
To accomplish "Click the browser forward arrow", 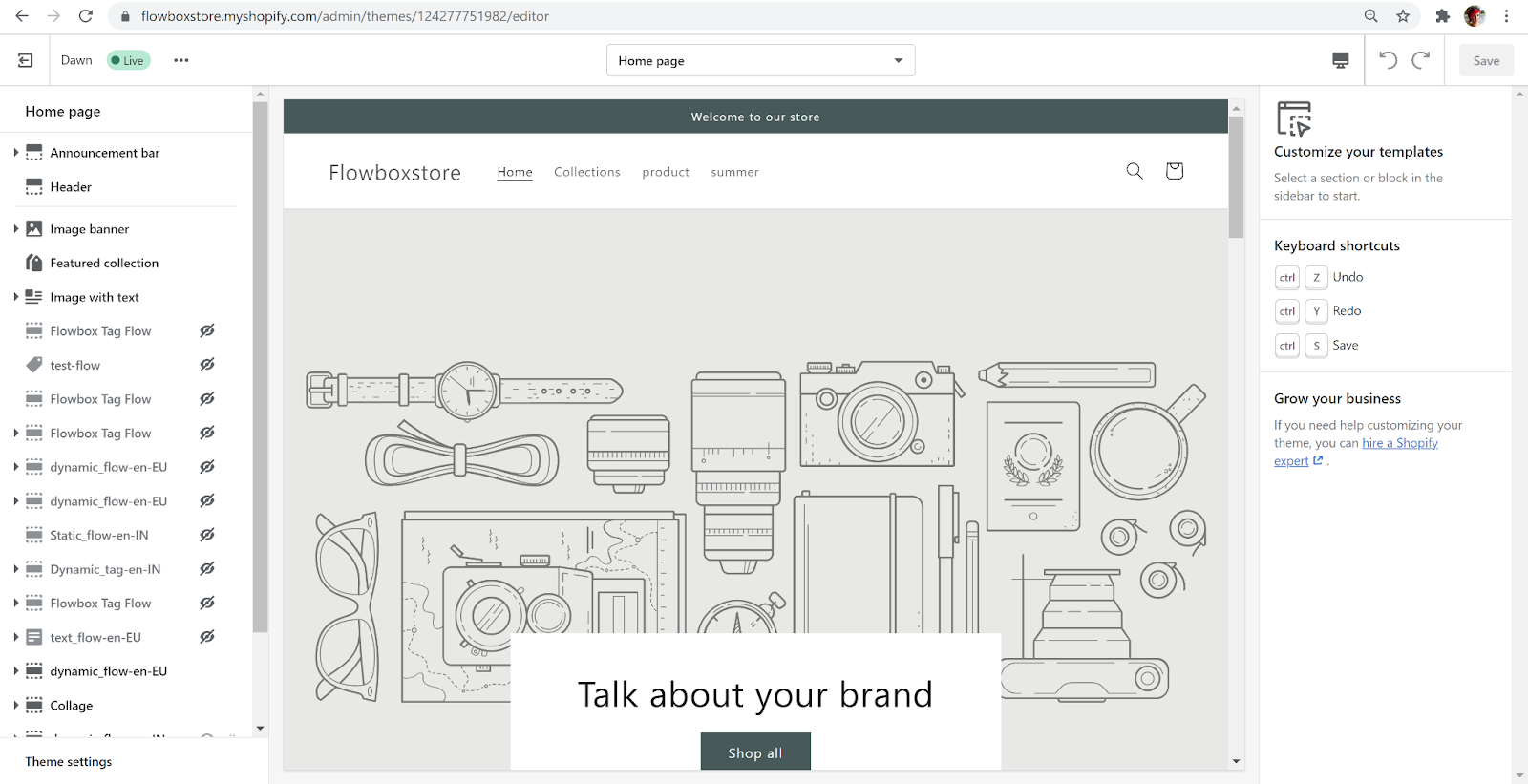I will 53,16.
